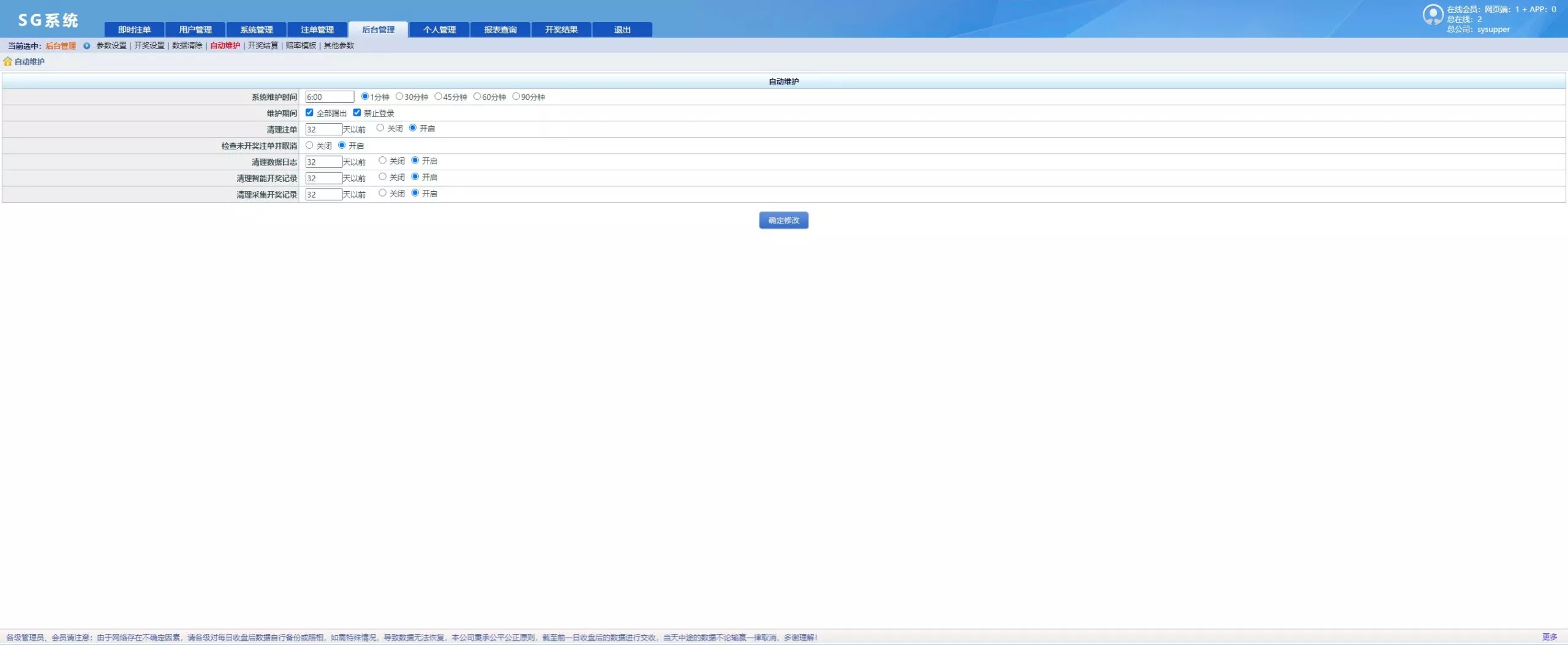
Task: Click the 系统维护时间 input field
Action: pos(330,97)
